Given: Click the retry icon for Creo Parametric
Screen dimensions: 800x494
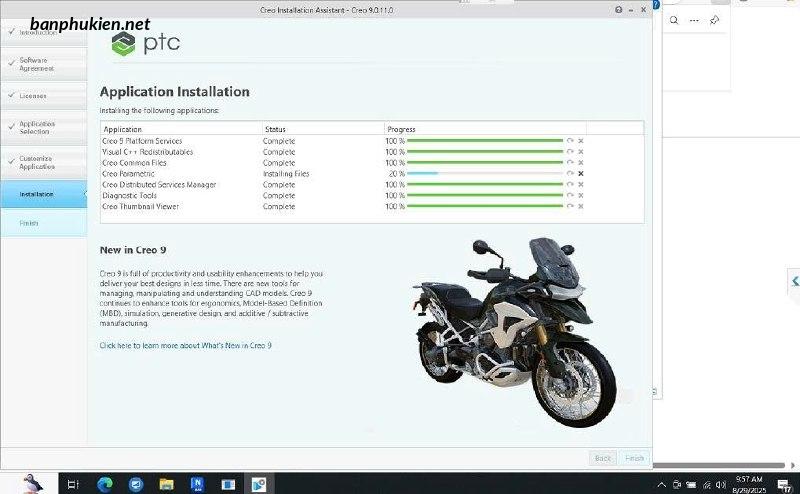Looking at the screenshot, I should 570,174.
